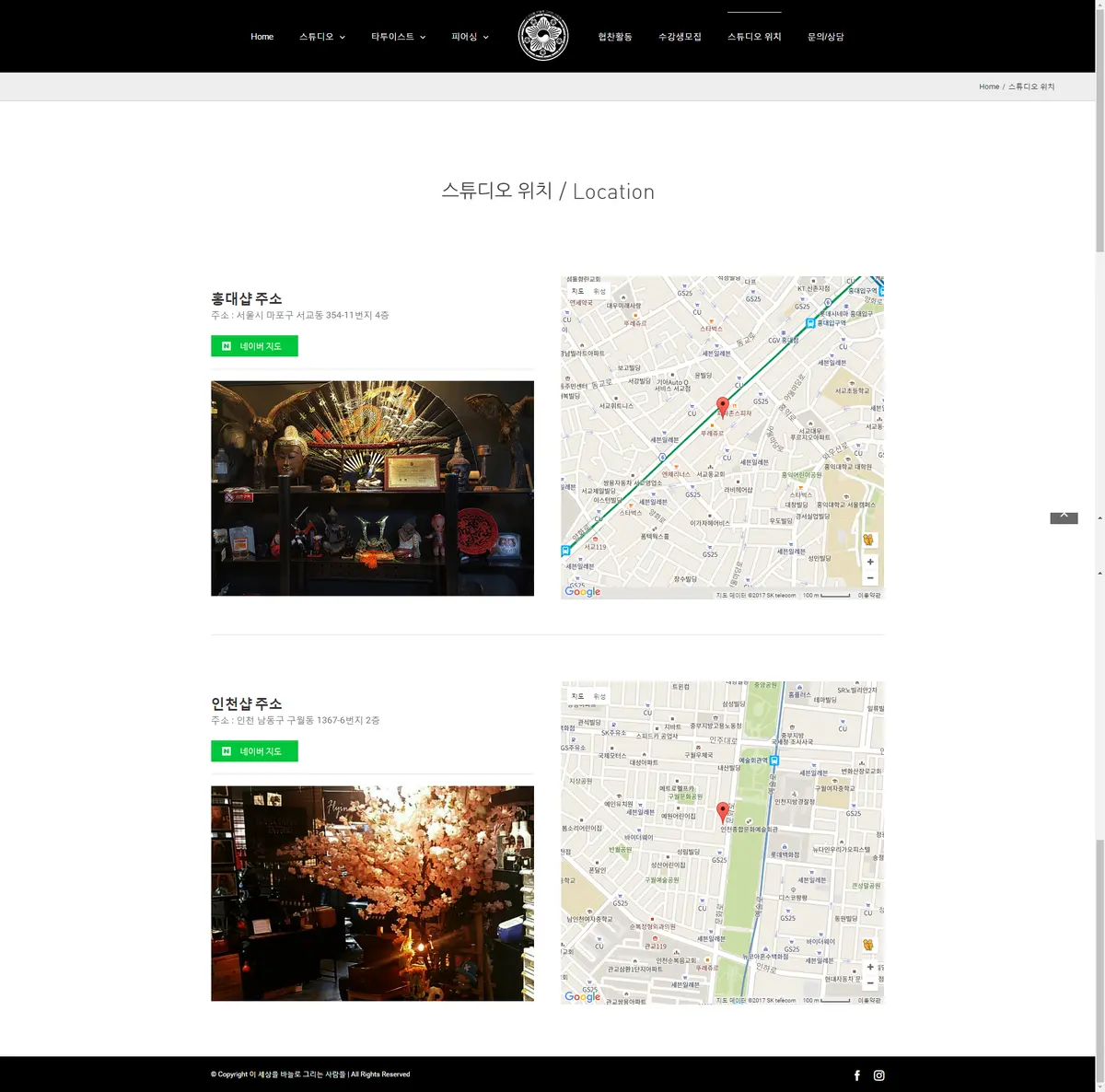Open the Instagram page from the footer

(879, 1075)
